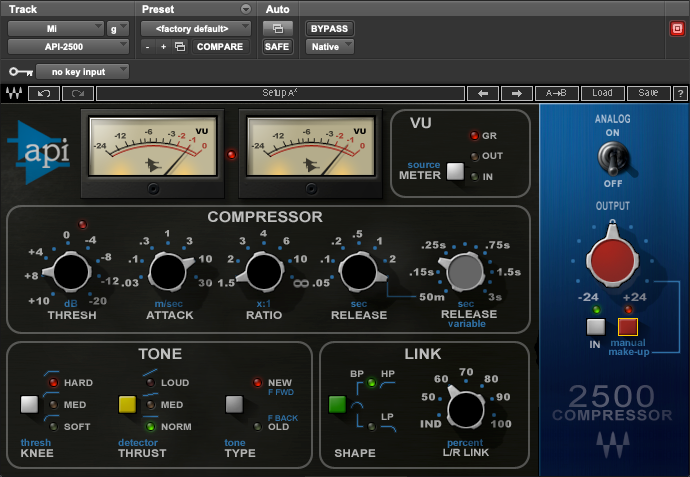
Task: Click the RATIO knob
Action: point(264,272)
